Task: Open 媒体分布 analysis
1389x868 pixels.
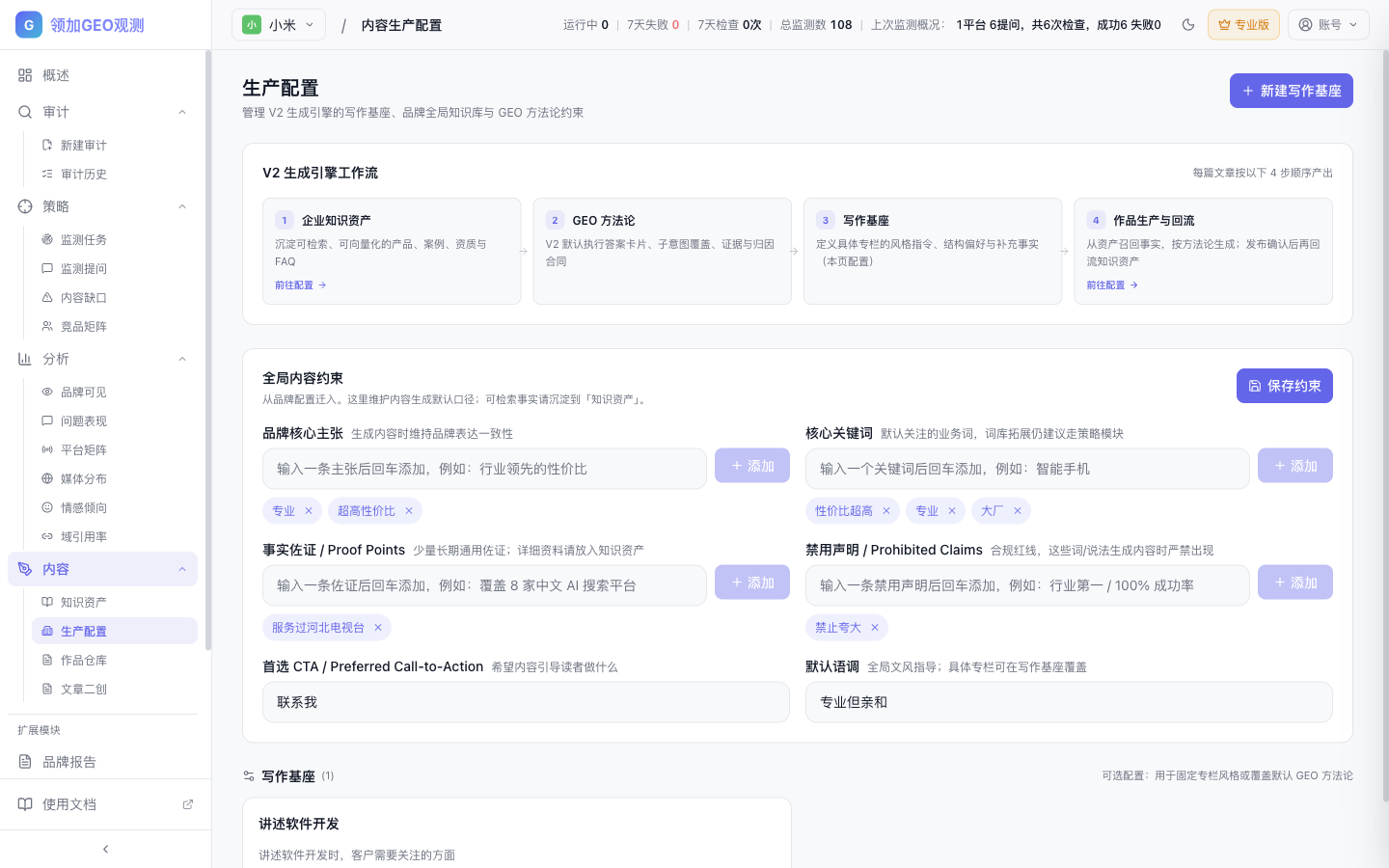Action: coord(115,478)
